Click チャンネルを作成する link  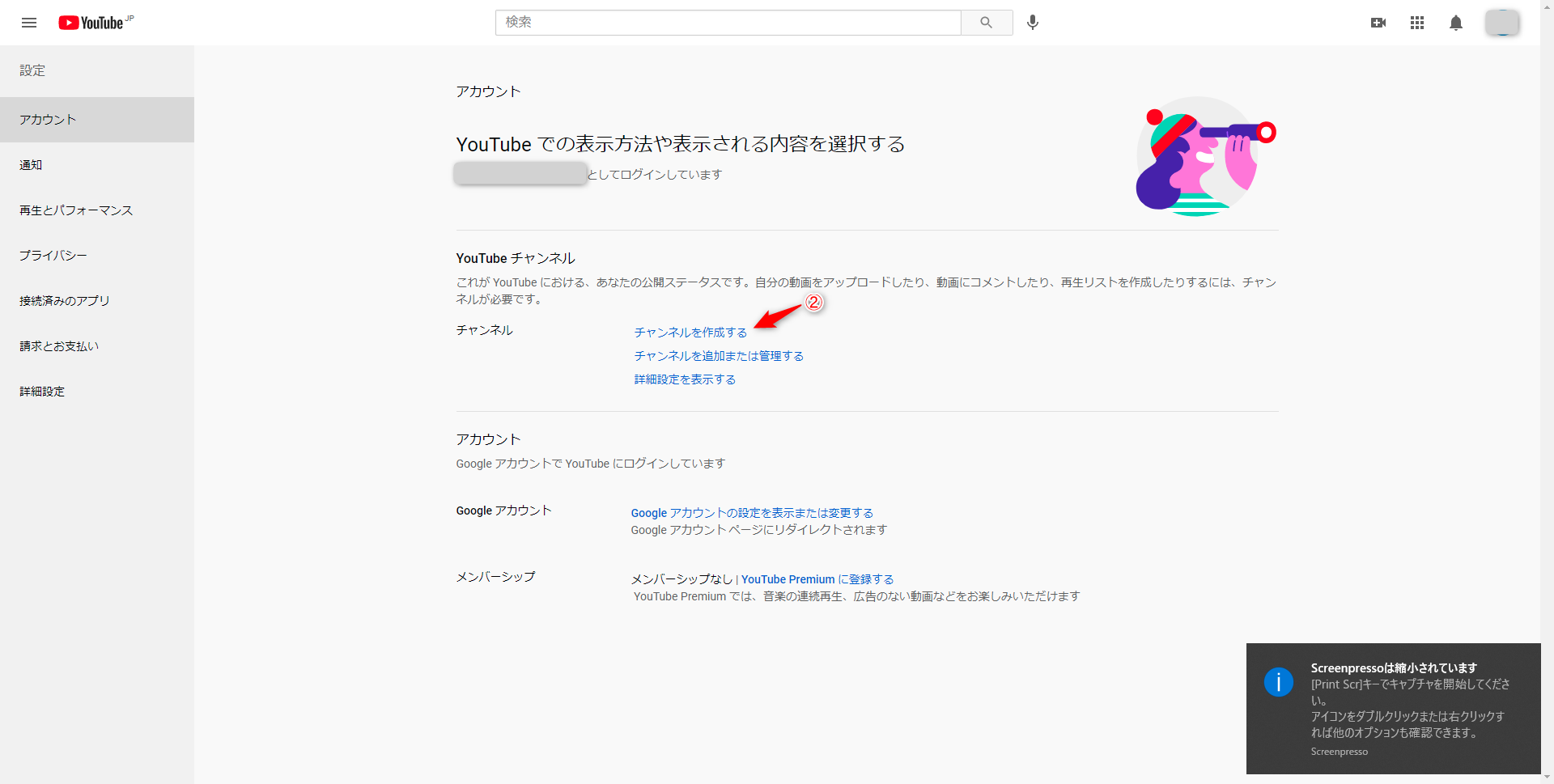point(690,333)
